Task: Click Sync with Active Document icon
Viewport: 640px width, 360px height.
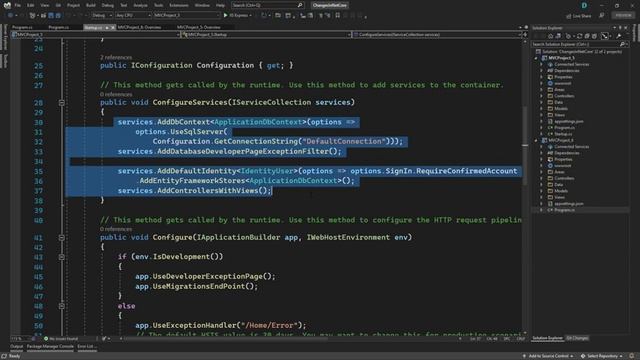Action: tap(579, 36)
